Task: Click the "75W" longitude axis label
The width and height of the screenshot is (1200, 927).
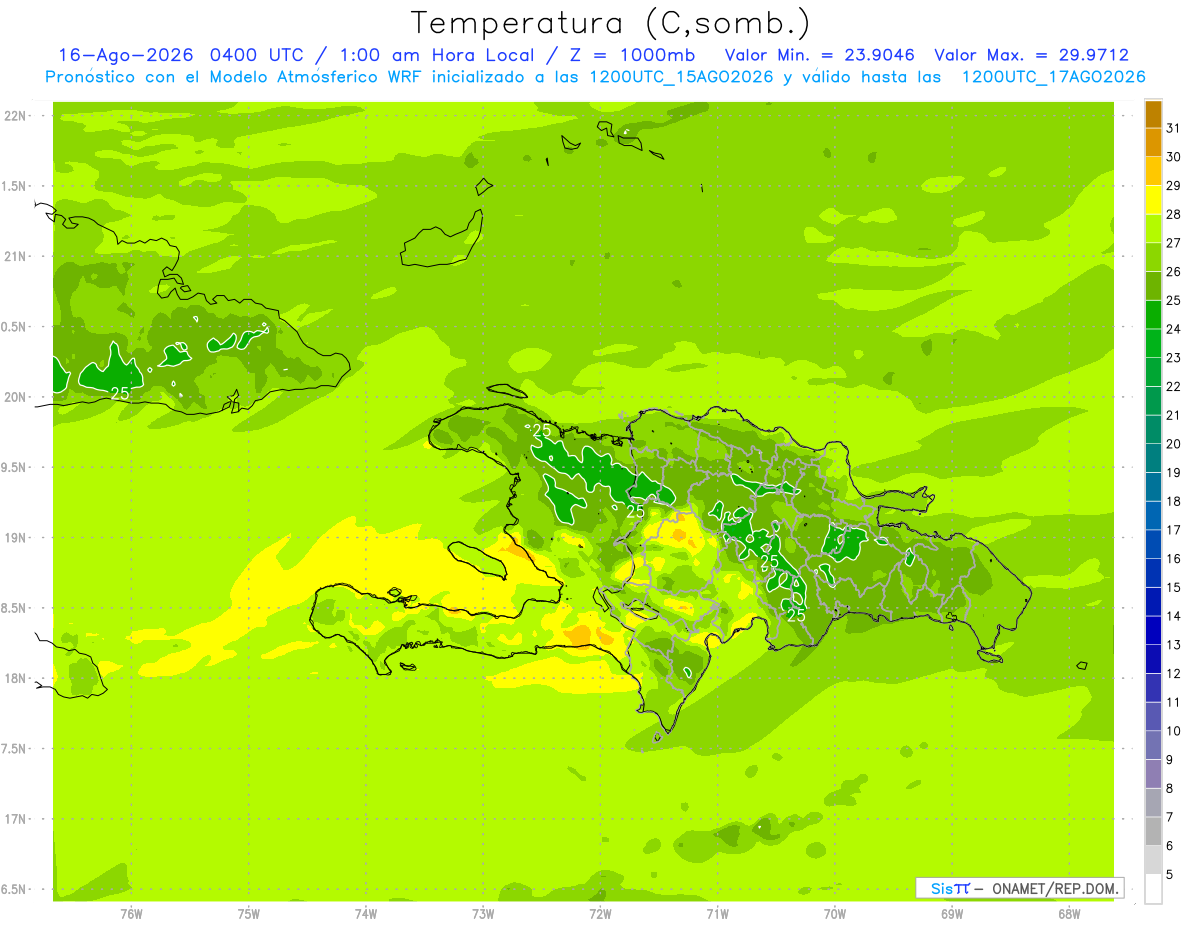Action: click(x=249, y=914)
